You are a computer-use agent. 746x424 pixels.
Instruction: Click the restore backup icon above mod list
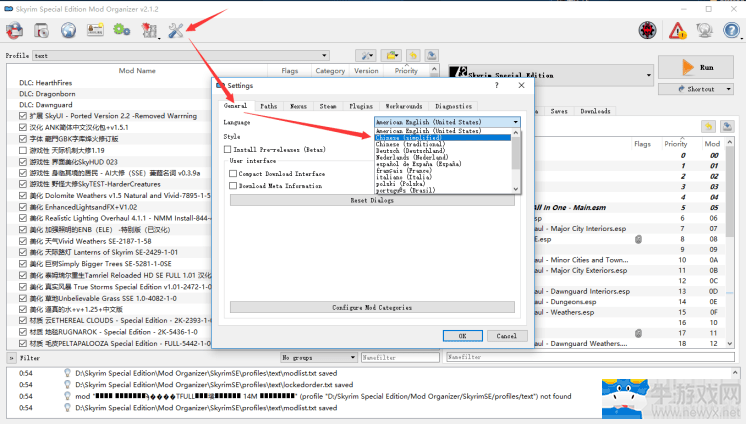413,56
